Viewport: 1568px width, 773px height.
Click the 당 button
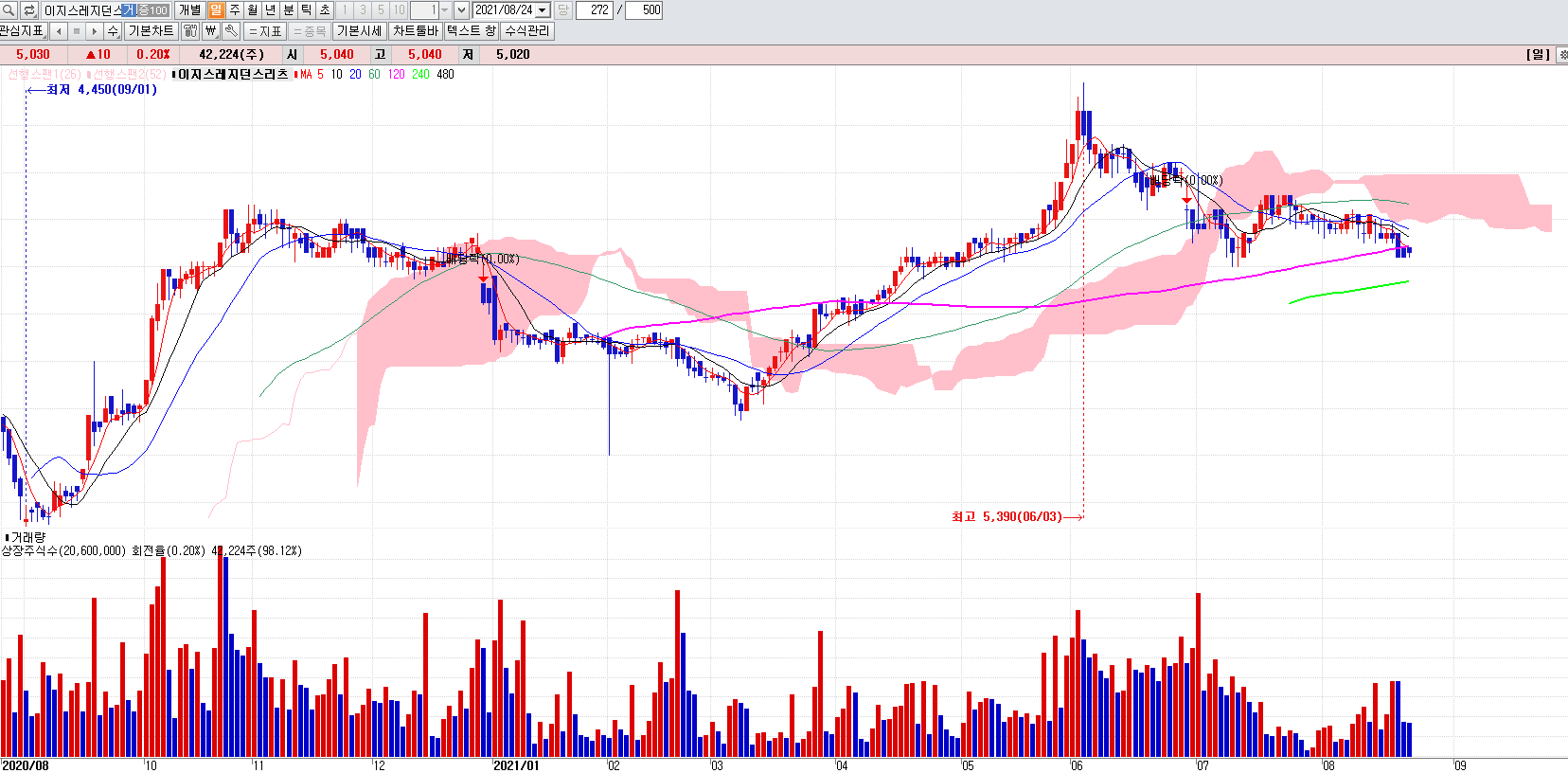click(x=562, y=9)
